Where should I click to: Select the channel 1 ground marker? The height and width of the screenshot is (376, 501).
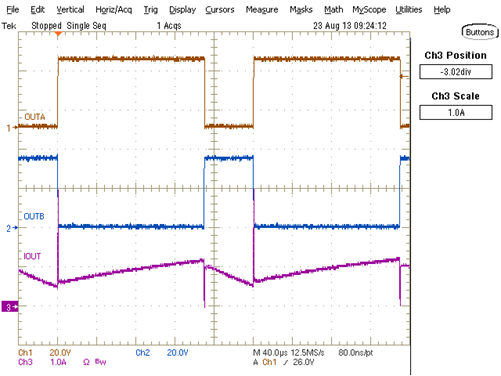point(11,128)
